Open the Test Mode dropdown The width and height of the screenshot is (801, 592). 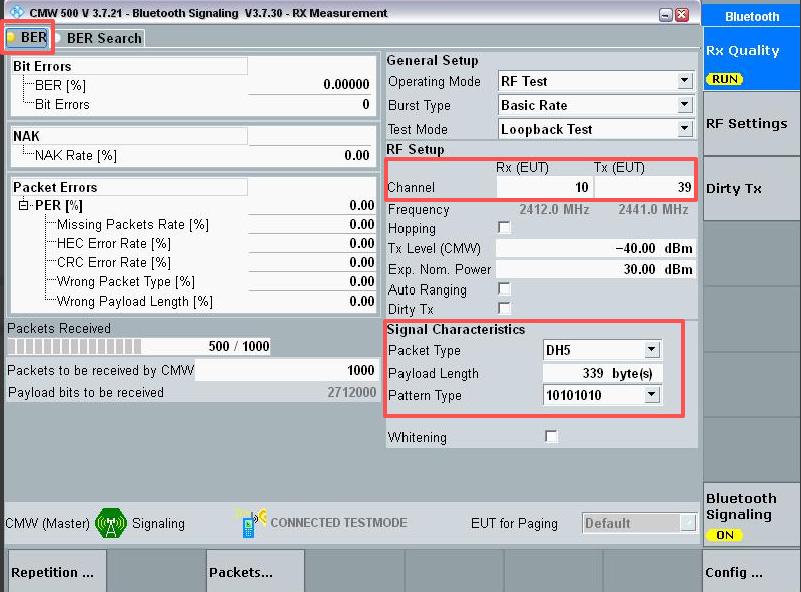685,129
